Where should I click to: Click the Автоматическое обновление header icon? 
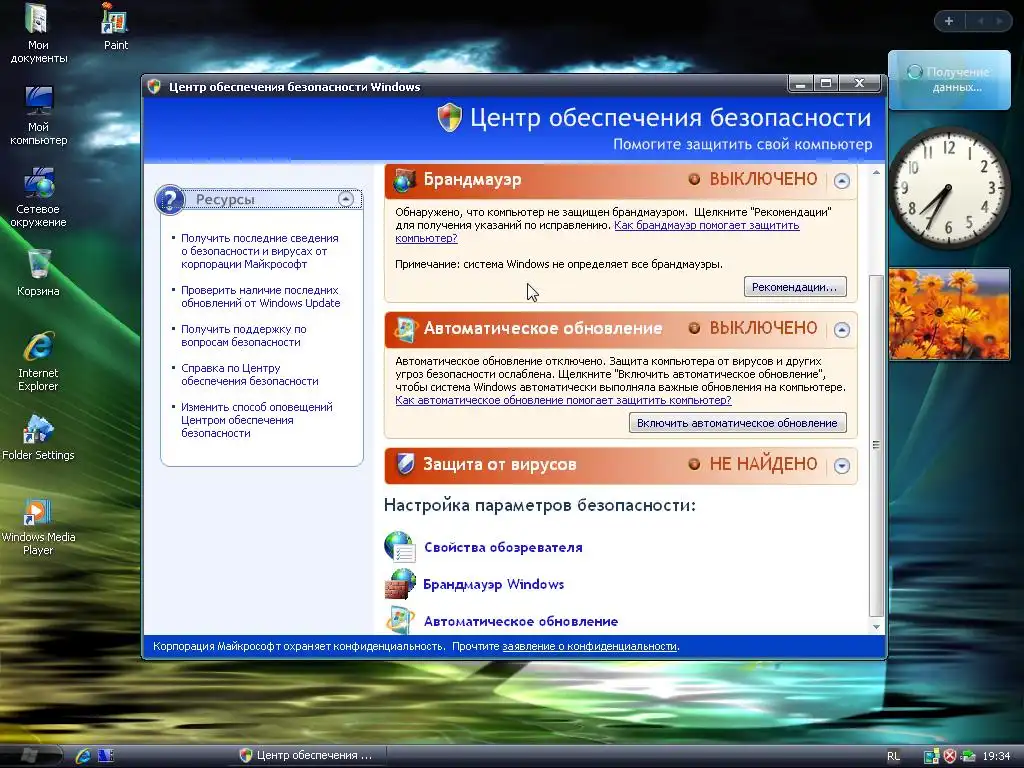[405, 329]
